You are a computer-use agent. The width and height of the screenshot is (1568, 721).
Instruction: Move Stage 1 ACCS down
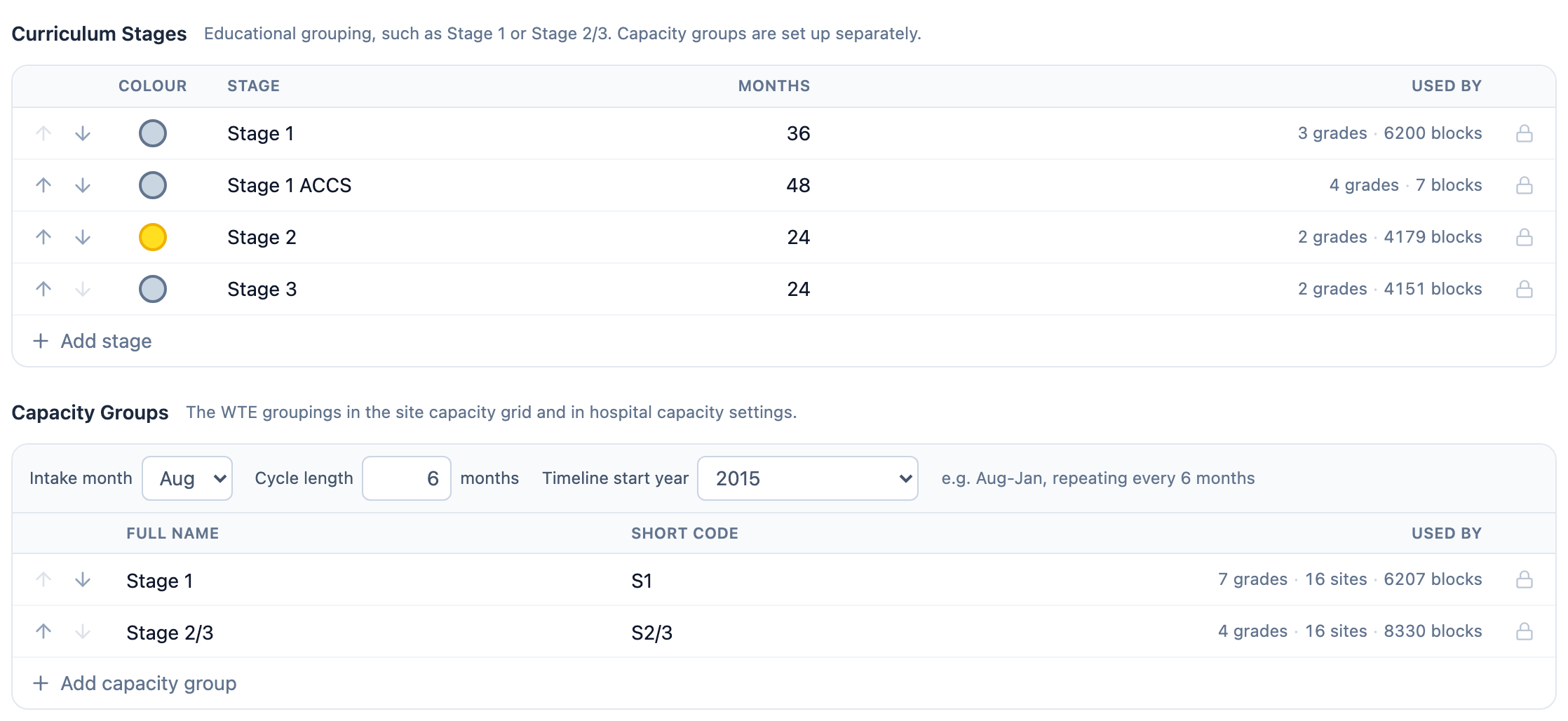(x=83, y=185)
